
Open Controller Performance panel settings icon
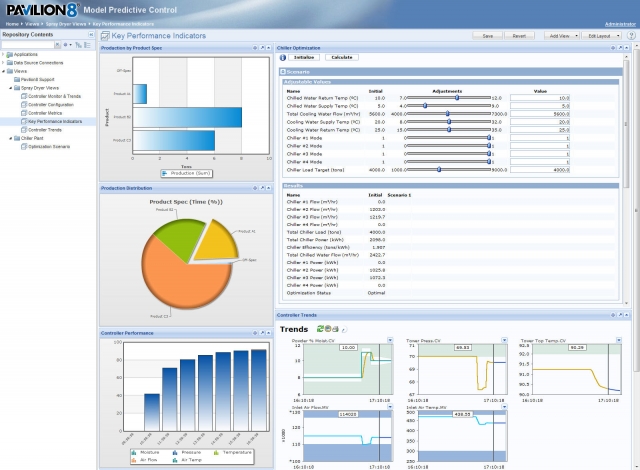pyautogui.click(x=255, y=333)
